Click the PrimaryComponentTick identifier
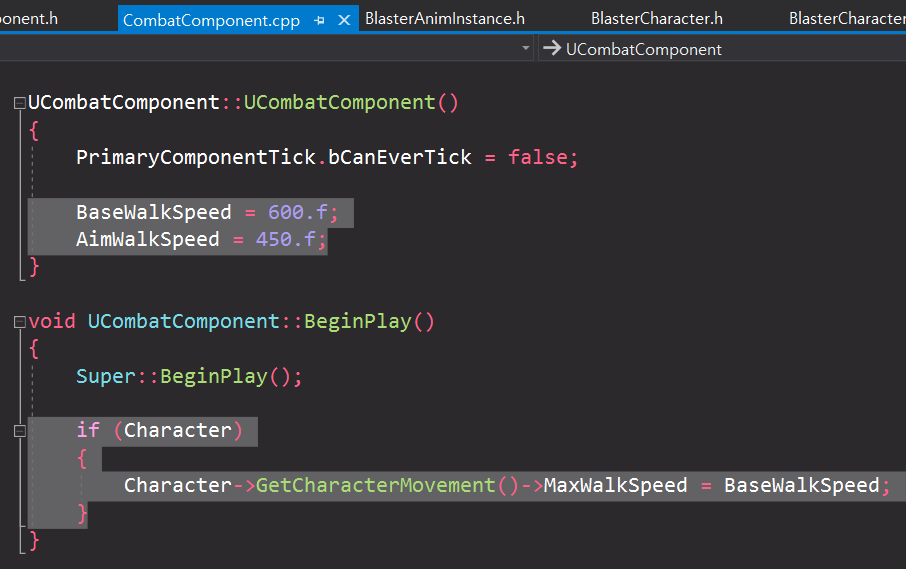 point(196,157)
